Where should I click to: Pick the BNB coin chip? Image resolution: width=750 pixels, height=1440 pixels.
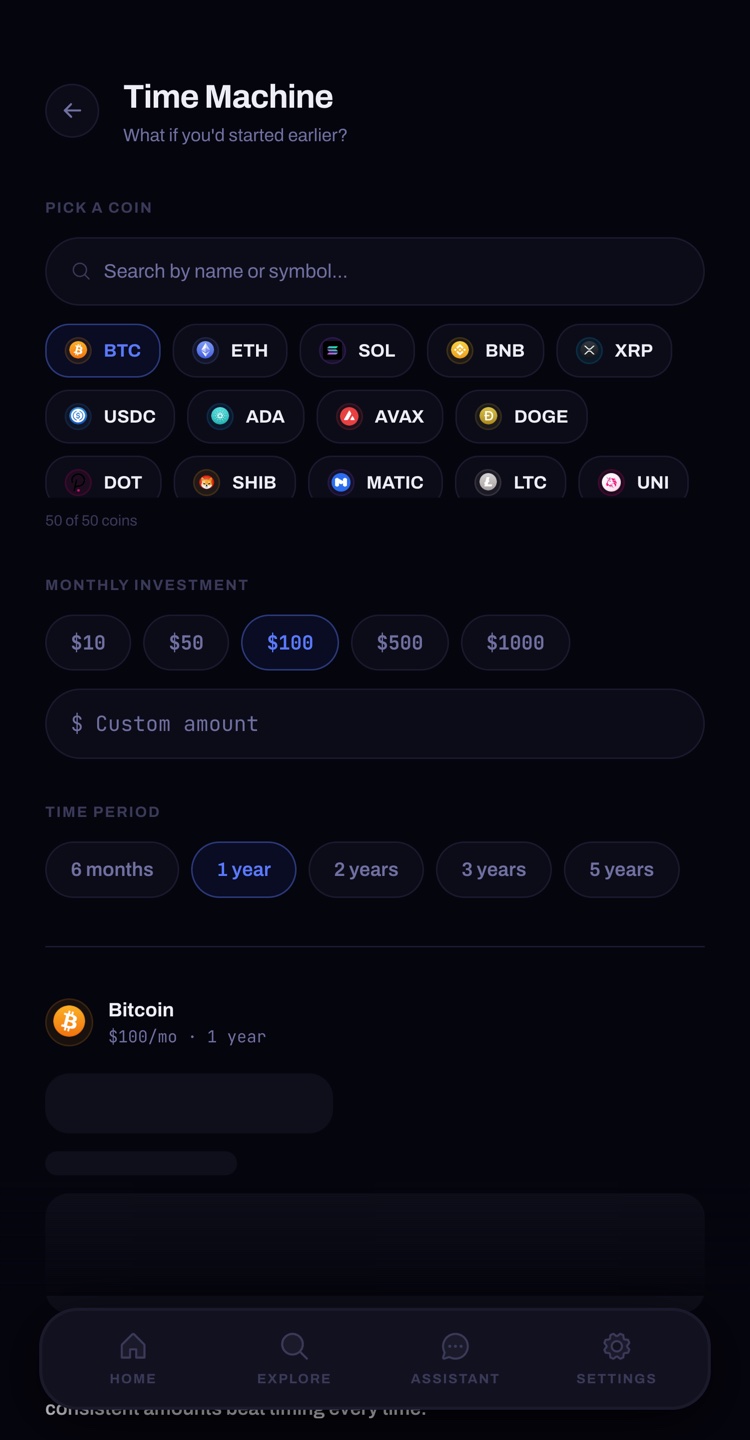[x=486, y=350]
